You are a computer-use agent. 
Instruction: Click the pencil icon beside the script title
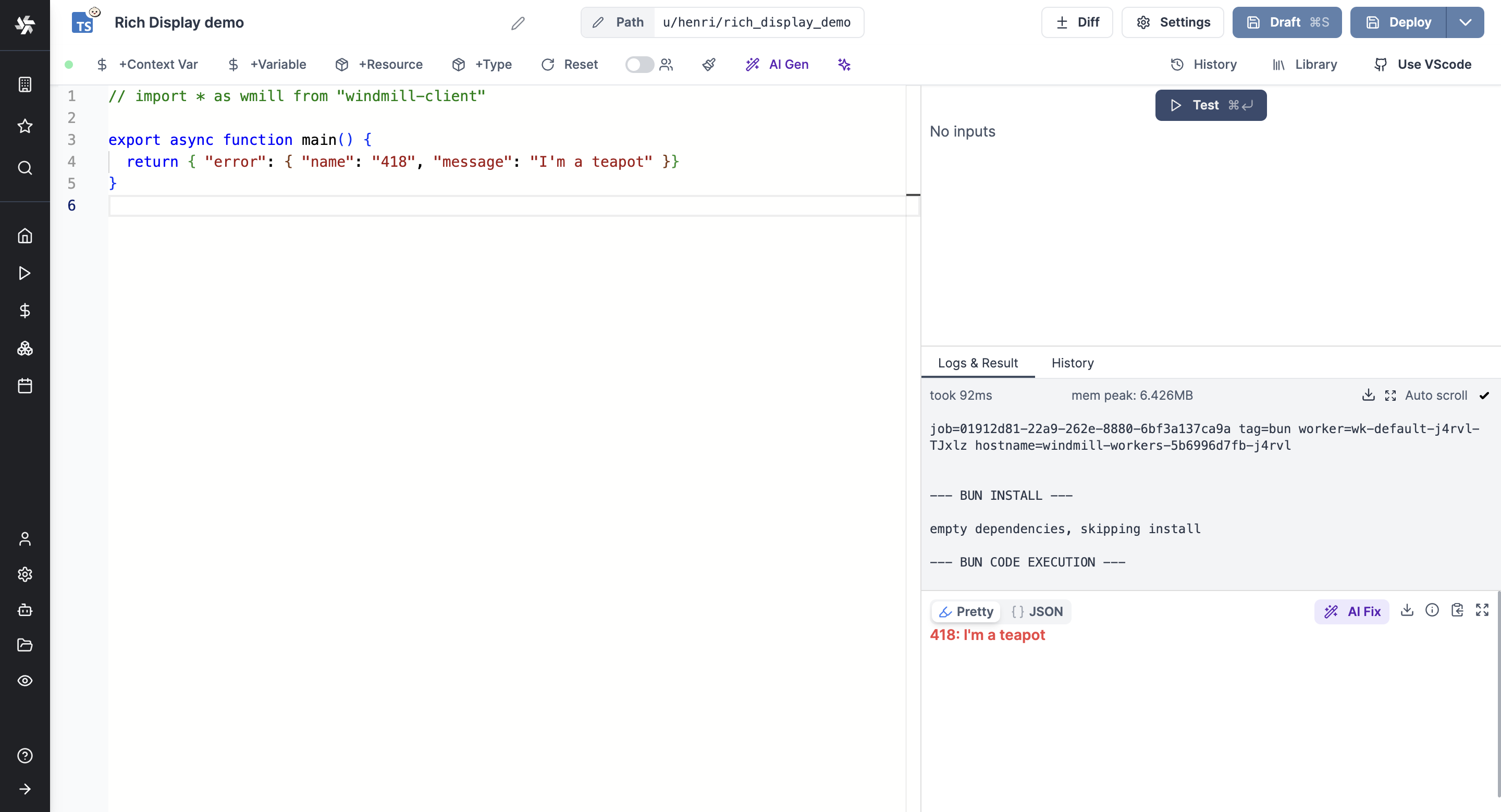coord(518,23)
